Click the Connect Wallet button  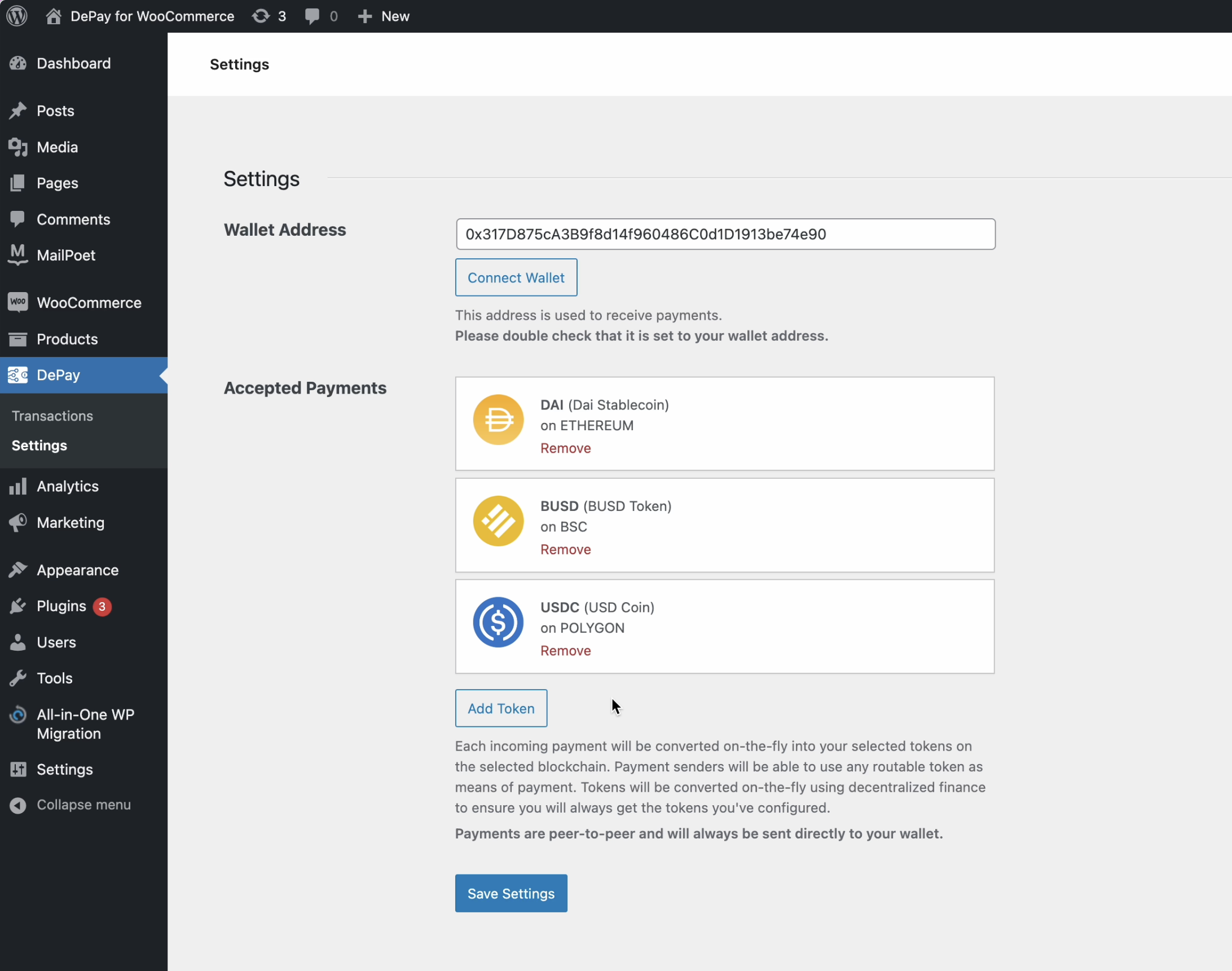coord(516,277)
